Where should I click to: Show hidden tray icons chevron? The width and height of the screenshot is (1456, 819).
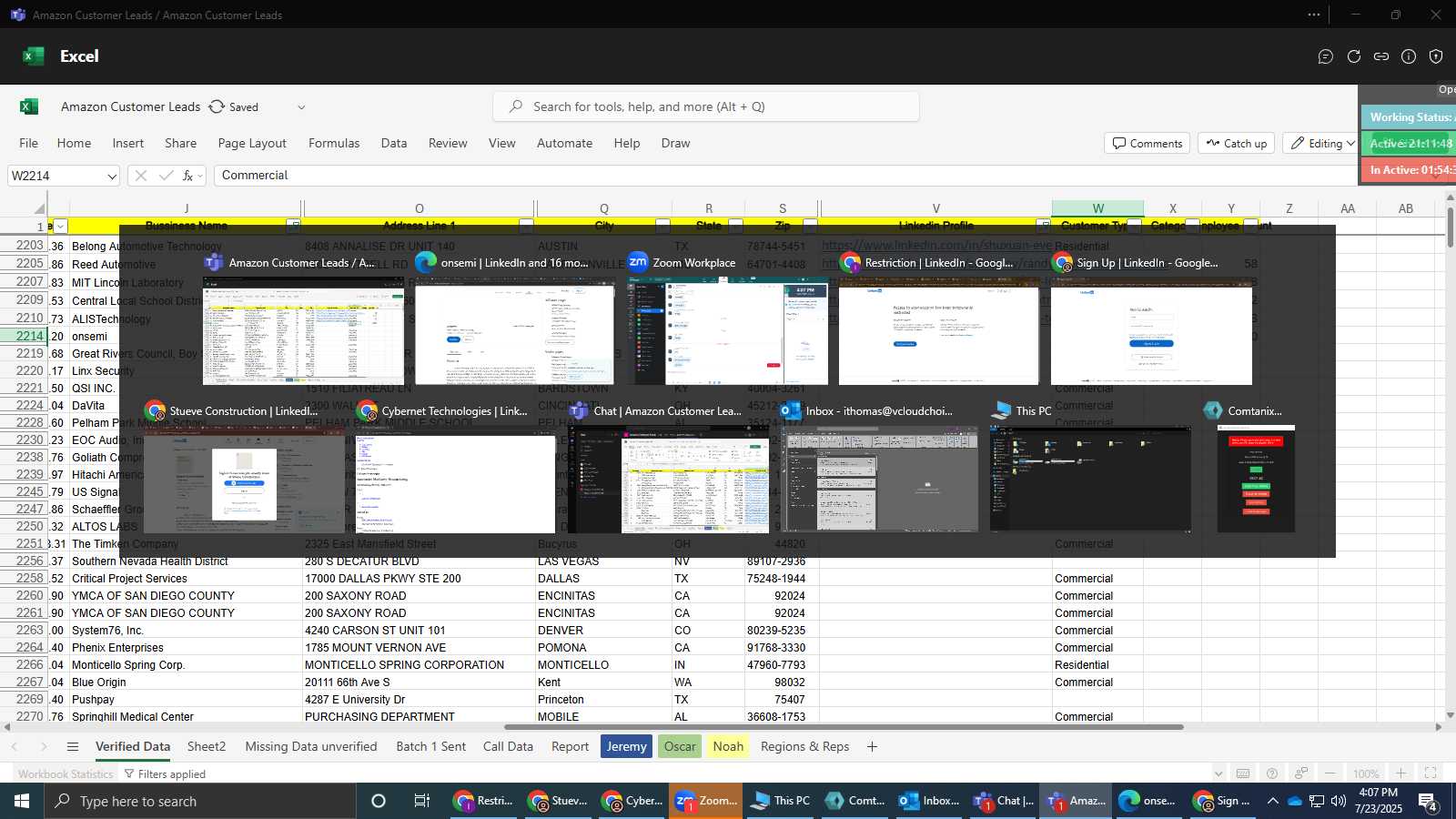point(1272,801)
